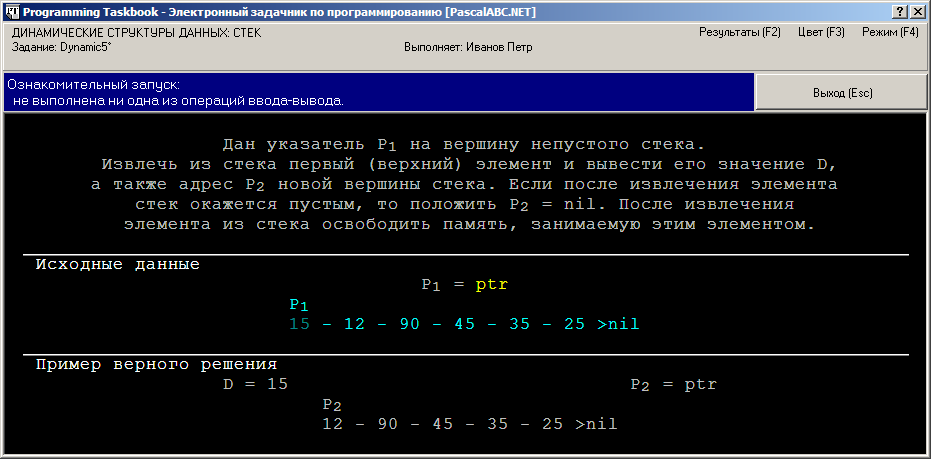
Task: Click the blue Ознакомительный запуск info panel
Action: [x=379, y=92]
